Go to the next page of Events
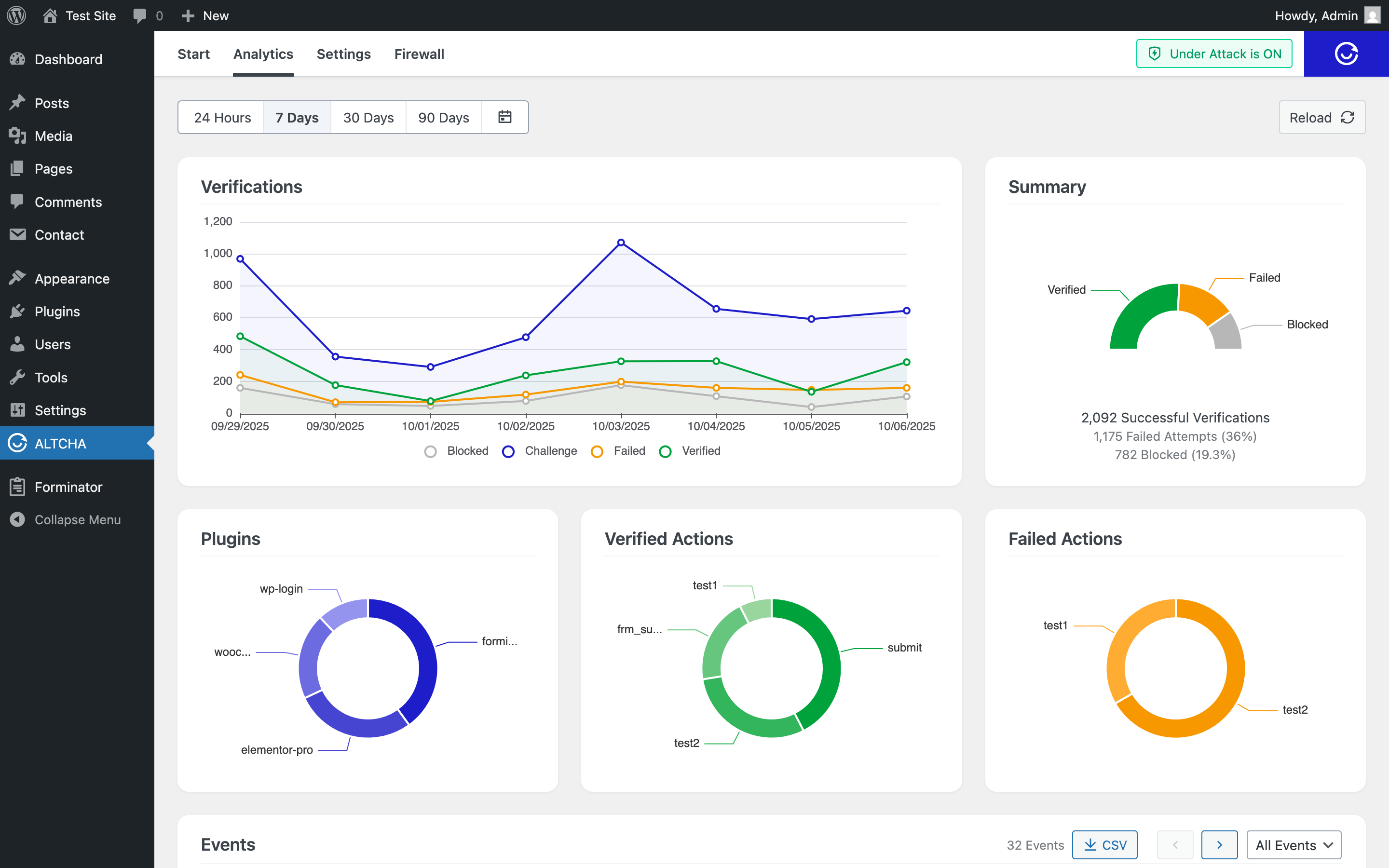This screenshot has height=868, width=1389. 1220,844
